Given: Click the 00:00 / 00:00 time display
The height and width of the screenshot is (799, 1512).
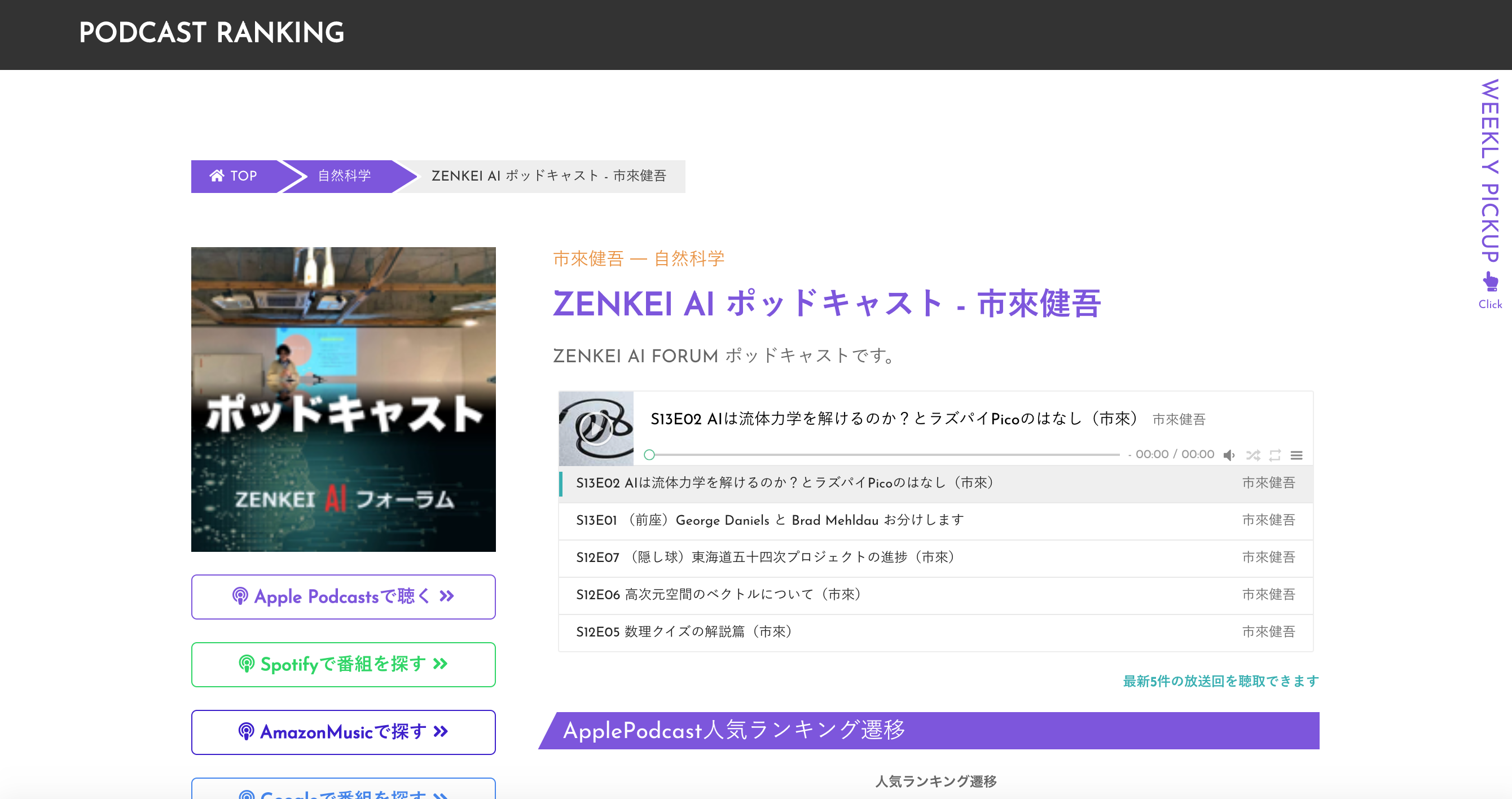Looking at the screenshot, I should pos(1175,454).
